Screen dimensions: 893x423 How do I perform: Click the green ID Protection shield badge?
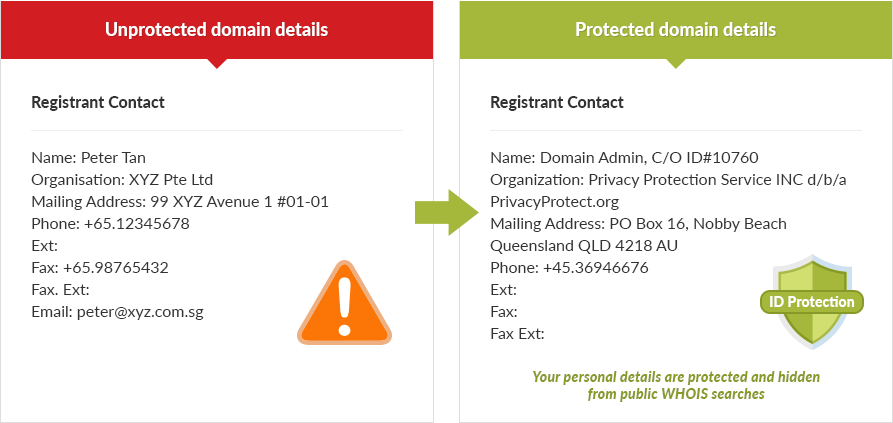(x=811, y=302)
